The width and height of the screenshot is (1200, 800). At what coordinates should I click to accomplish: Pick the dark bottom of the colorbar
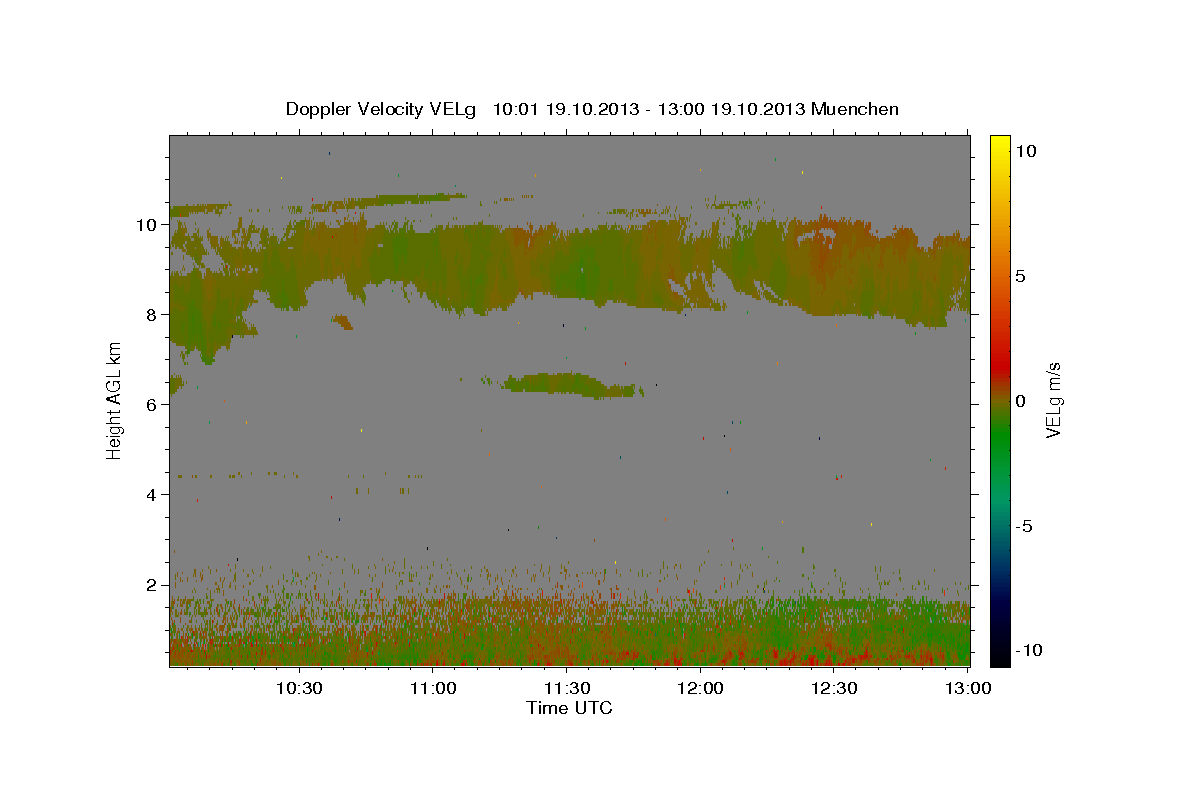(1000, 645)
